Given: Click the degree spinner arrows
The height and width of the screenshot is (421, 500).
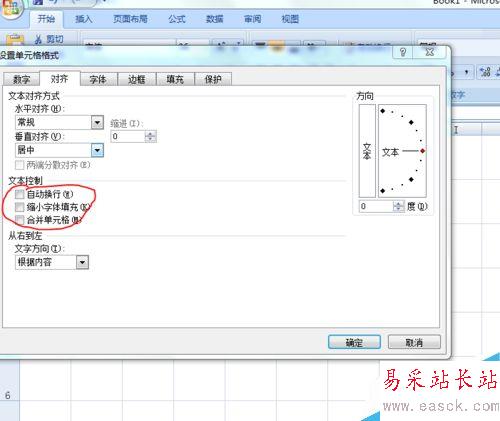Looking at the screenshot, I should tap(398, 206).
